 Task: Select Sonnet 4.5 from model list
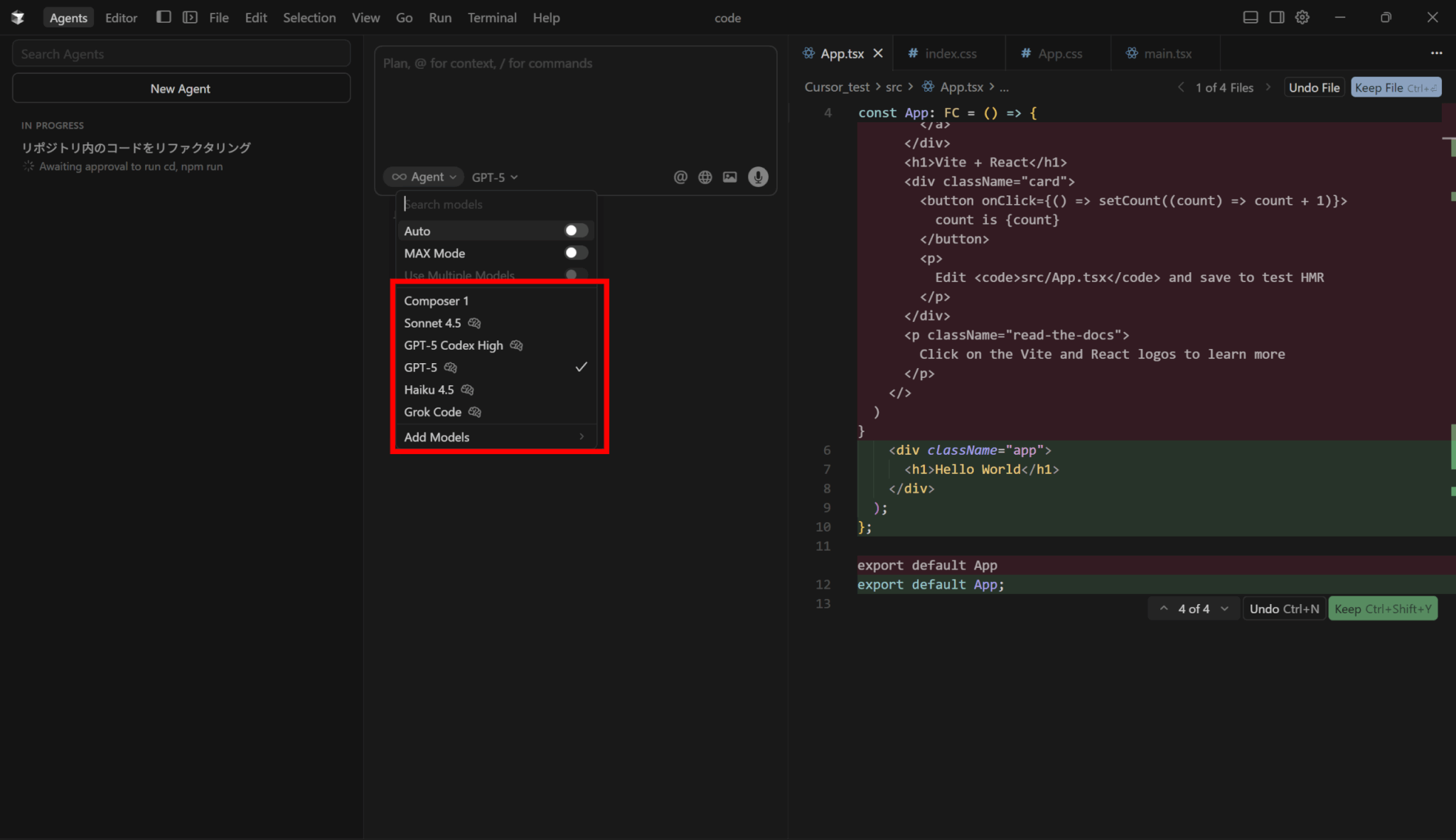[x=432, y=323]
